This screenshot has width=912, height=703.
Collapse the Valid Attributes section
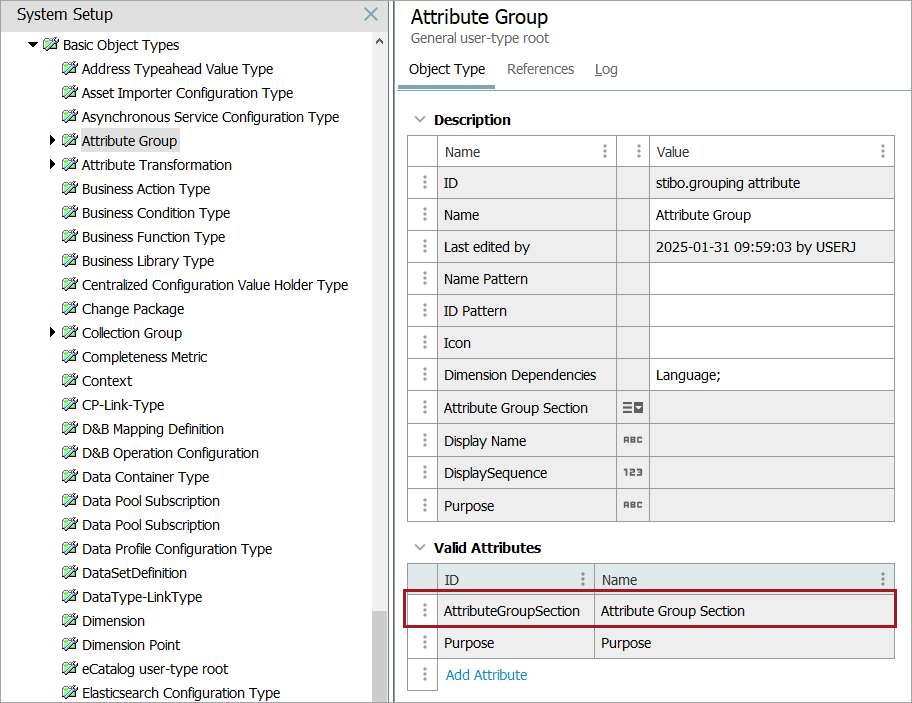[x=419, y=547]
